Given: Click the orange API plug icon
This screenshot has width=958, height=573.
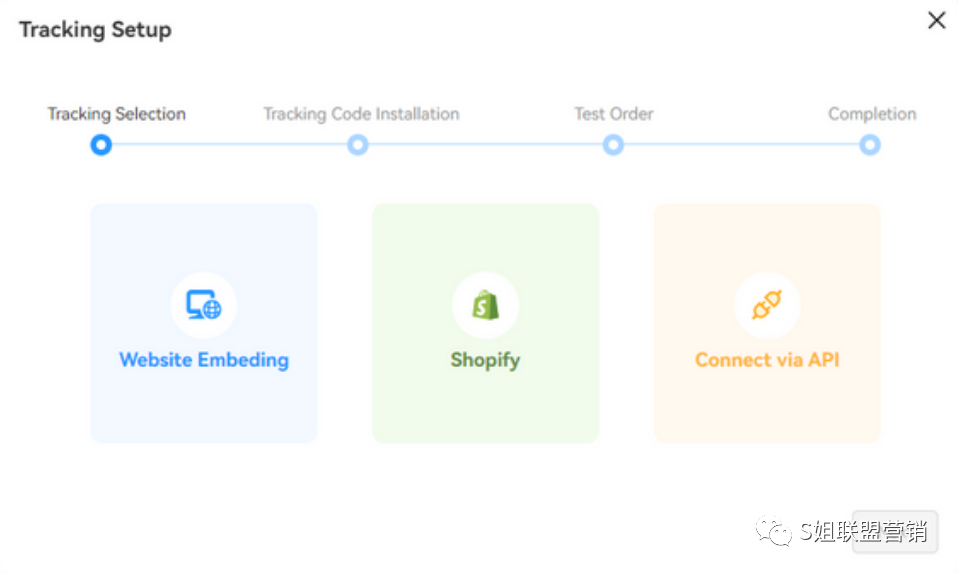Looking at the screenshot, I should (x=767, y=305).
